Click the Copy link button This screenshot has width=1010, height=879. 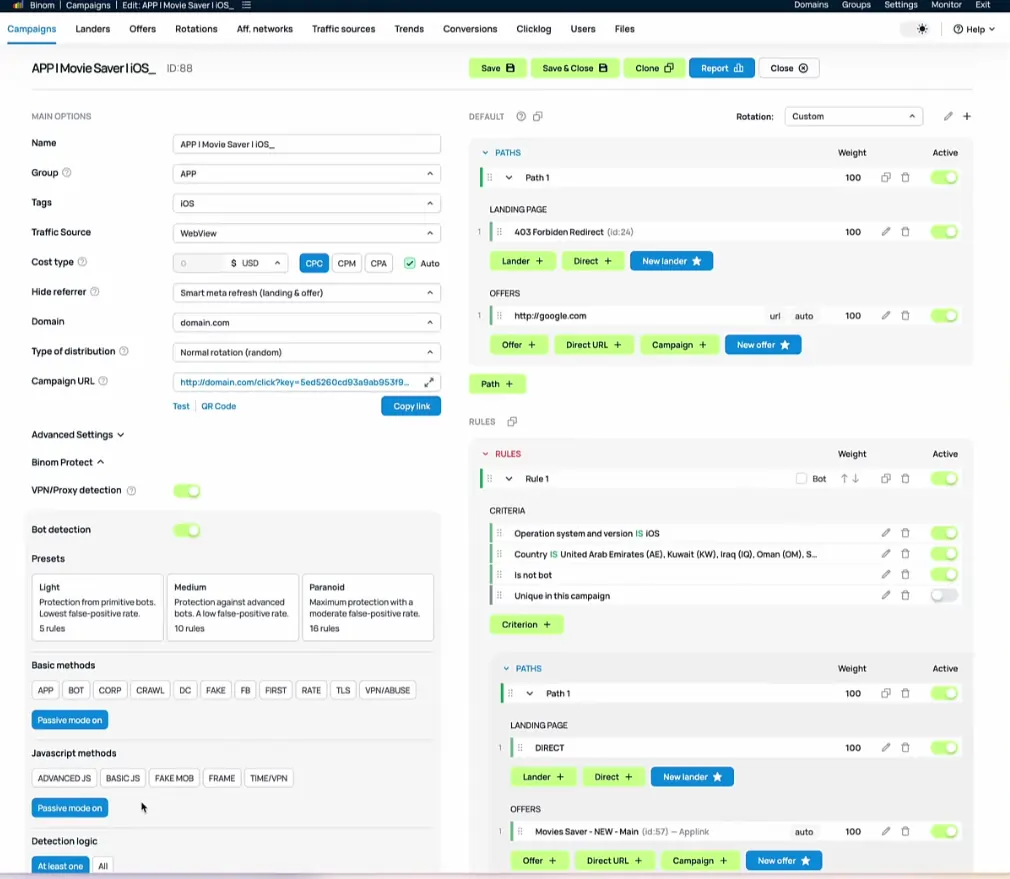coord(411,406)
